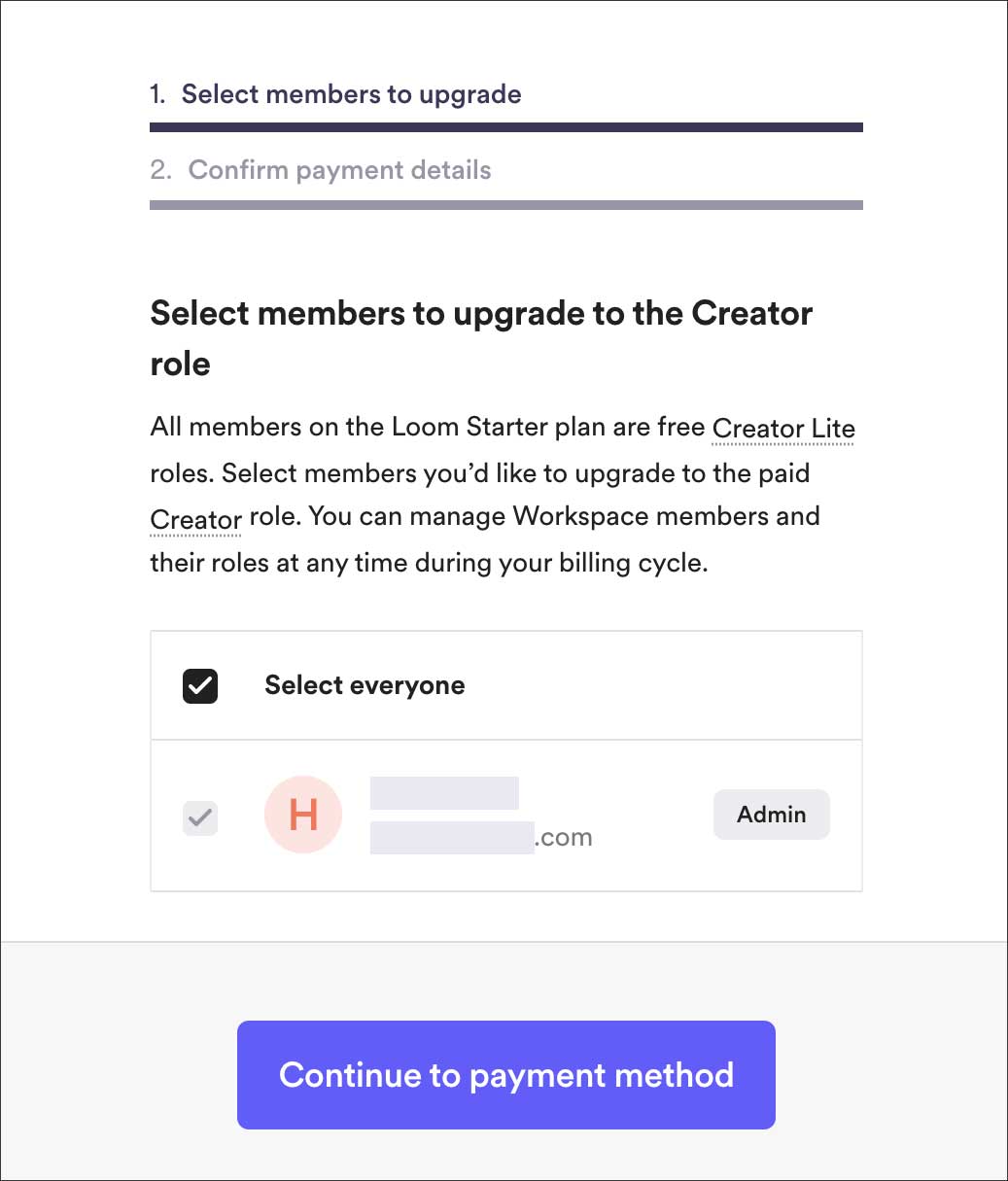The height and width of the screenshot is (1181, 1008).
Task: Toggle the checkbox beside the H avatar
Action: click(200, 817)
